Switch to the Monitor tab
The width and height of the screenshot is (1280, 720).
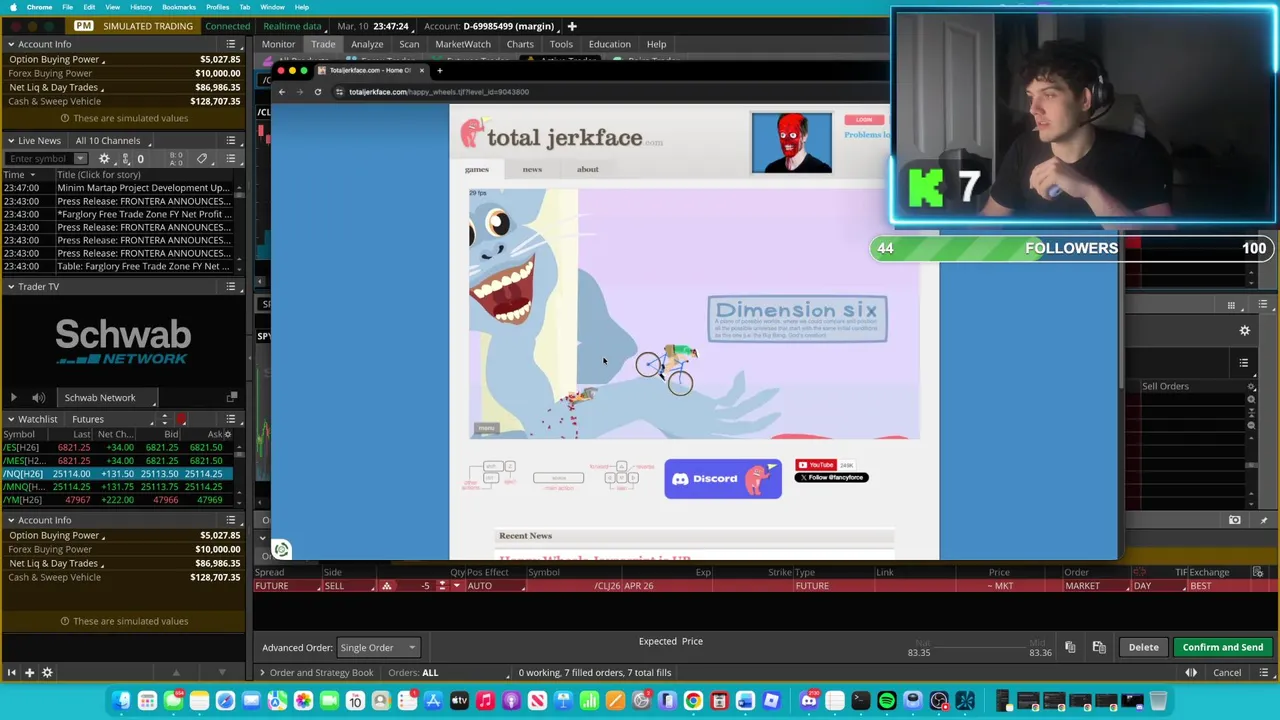[278, 44]
